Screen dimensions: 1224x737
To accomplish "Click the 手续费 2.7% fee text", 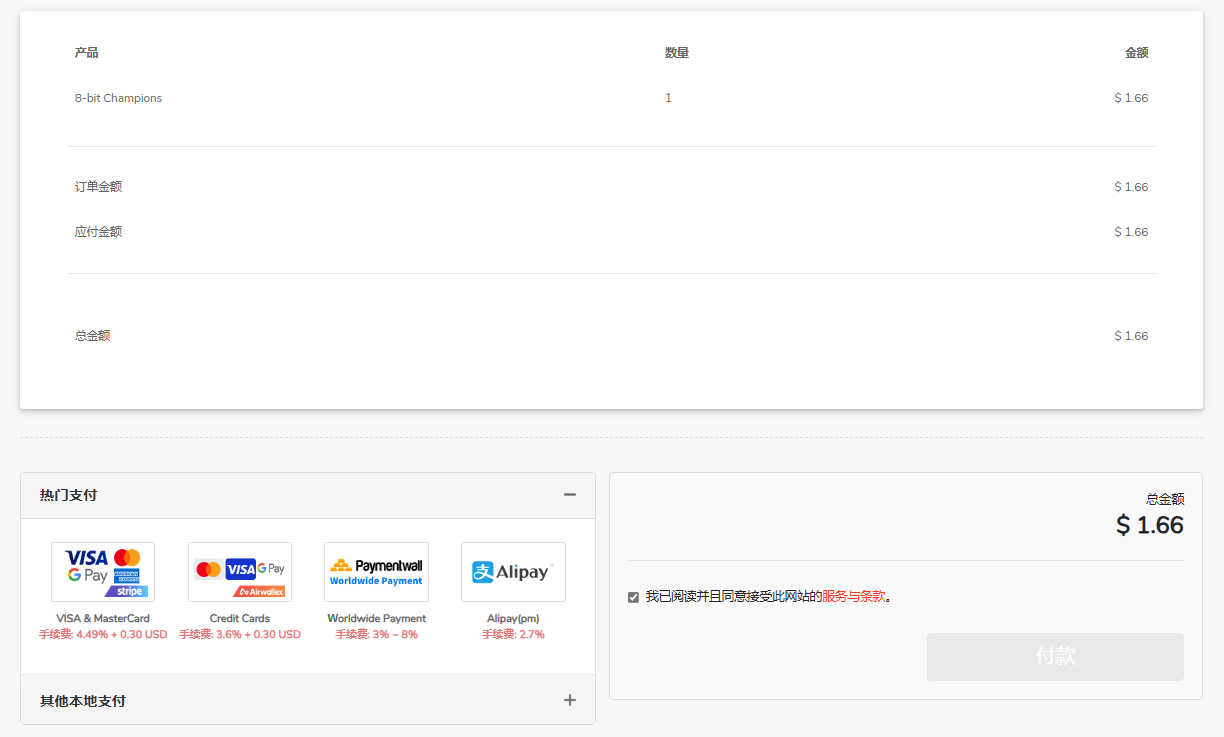I will click(513, 634).
